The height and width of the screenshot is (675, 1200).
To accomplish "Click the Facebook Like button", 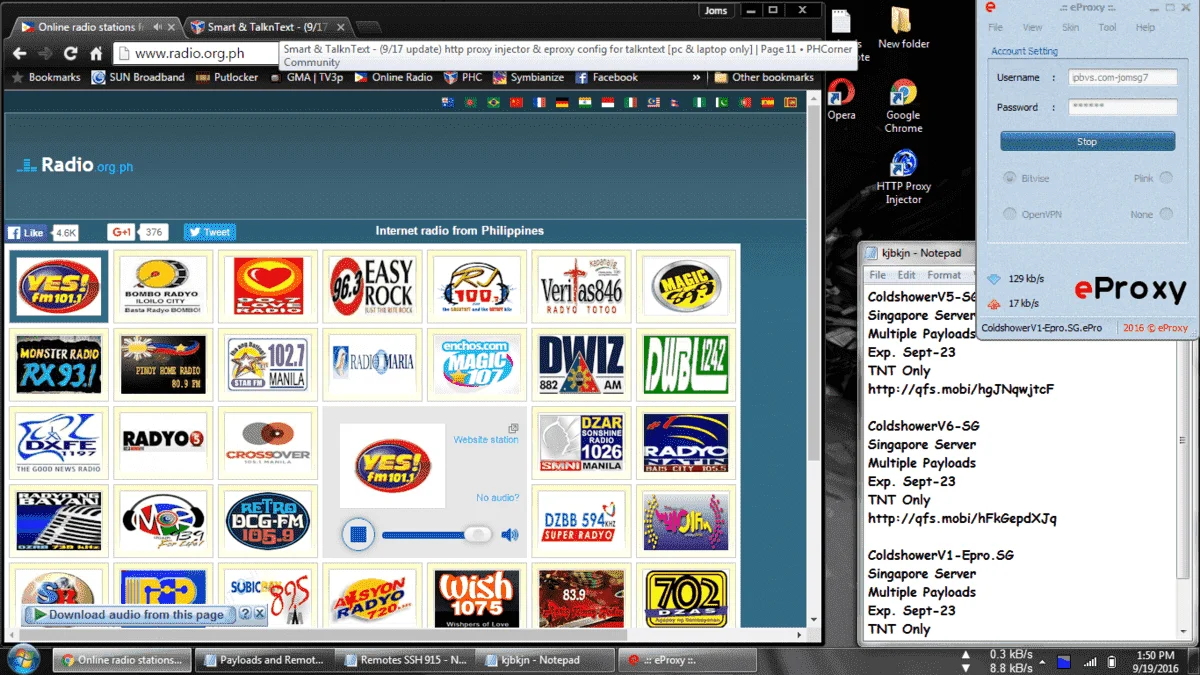I will point(27,232).
